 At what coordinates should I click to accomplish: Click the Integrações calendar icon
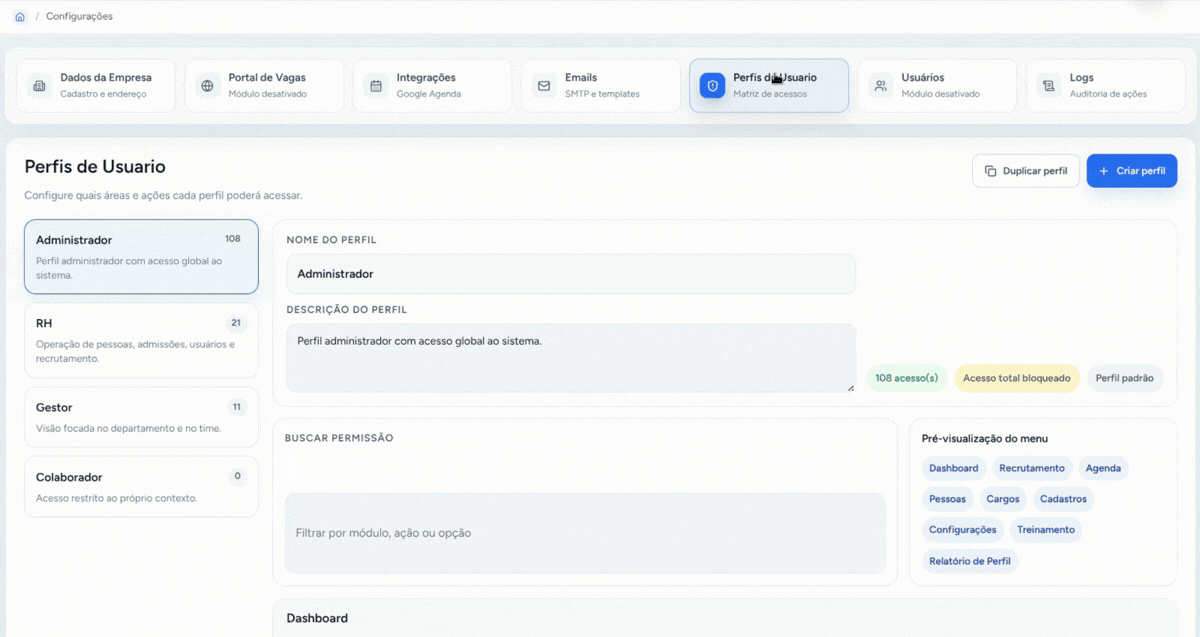(x=376, y=86)
